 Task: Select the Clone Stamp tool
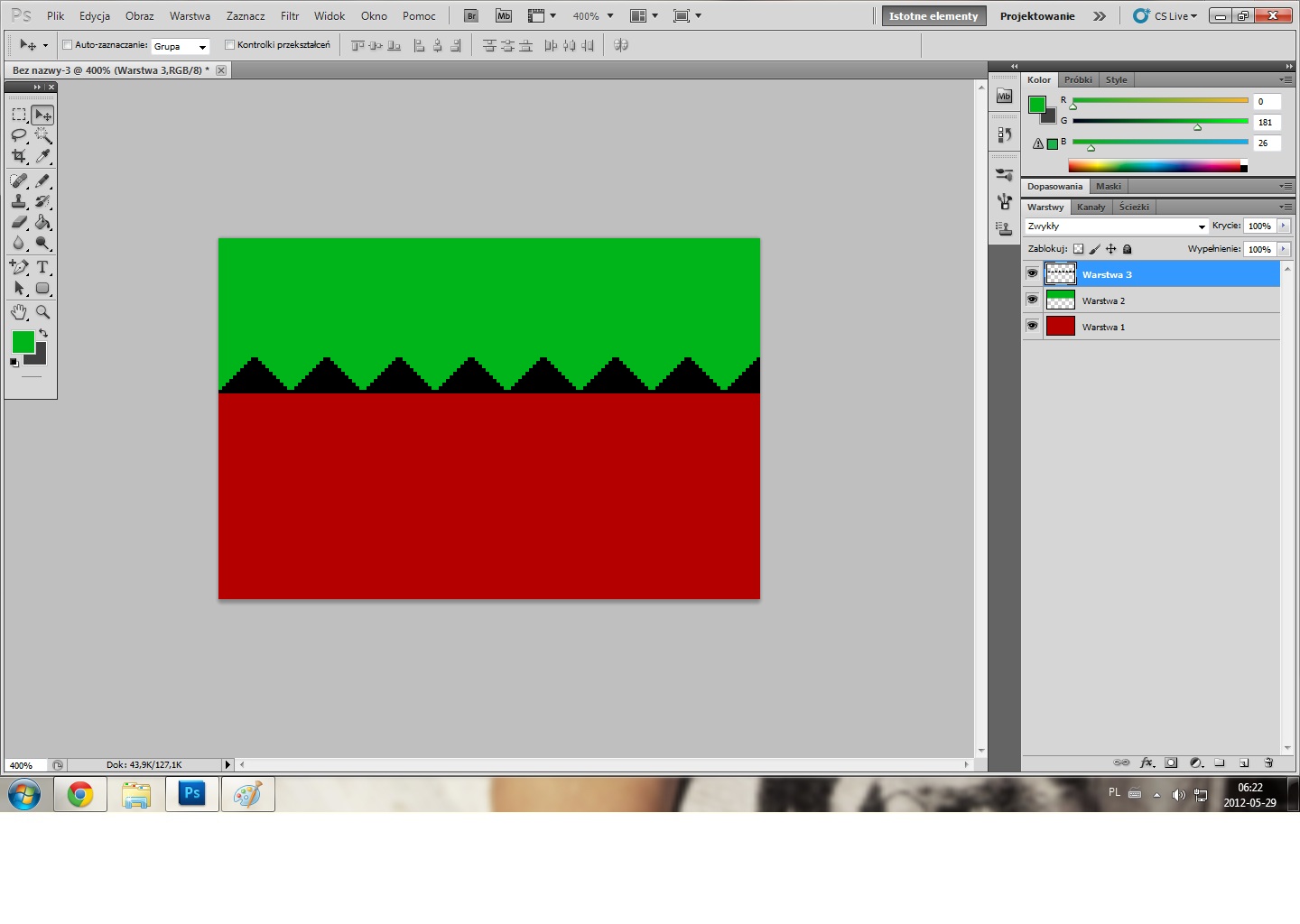(x=19, y=201)
